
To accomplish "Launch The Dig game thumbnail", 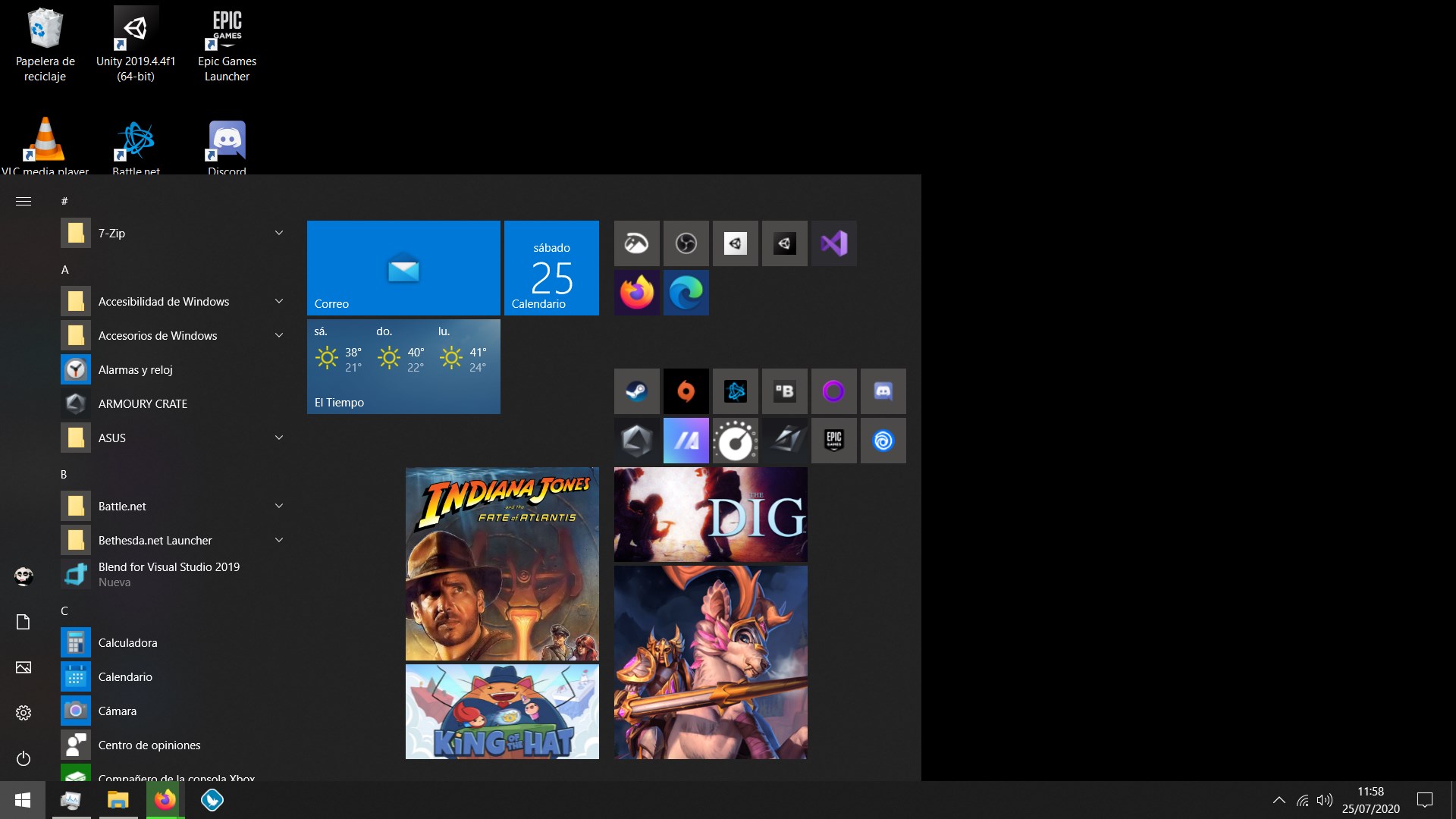I will tap(710, 514).
